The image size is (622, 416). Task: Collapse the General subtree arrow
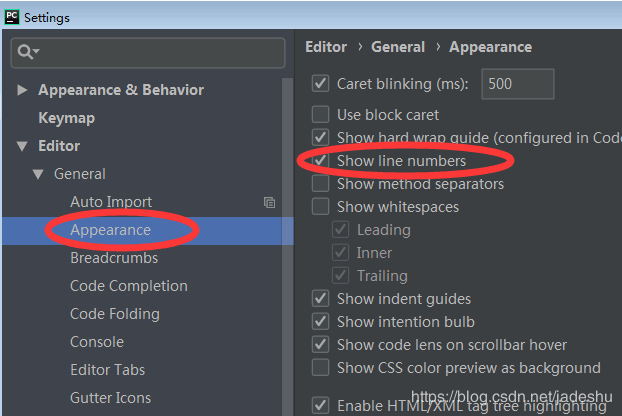coord(38,174)
